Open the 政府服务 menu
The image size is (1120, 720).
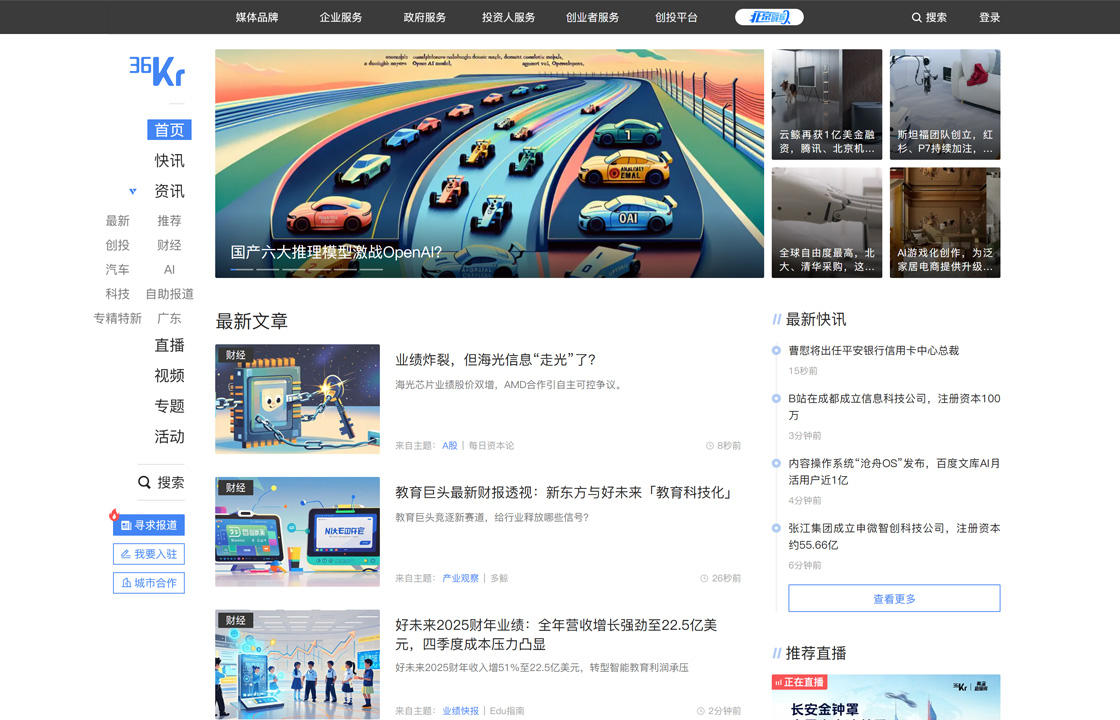(424, 17)
